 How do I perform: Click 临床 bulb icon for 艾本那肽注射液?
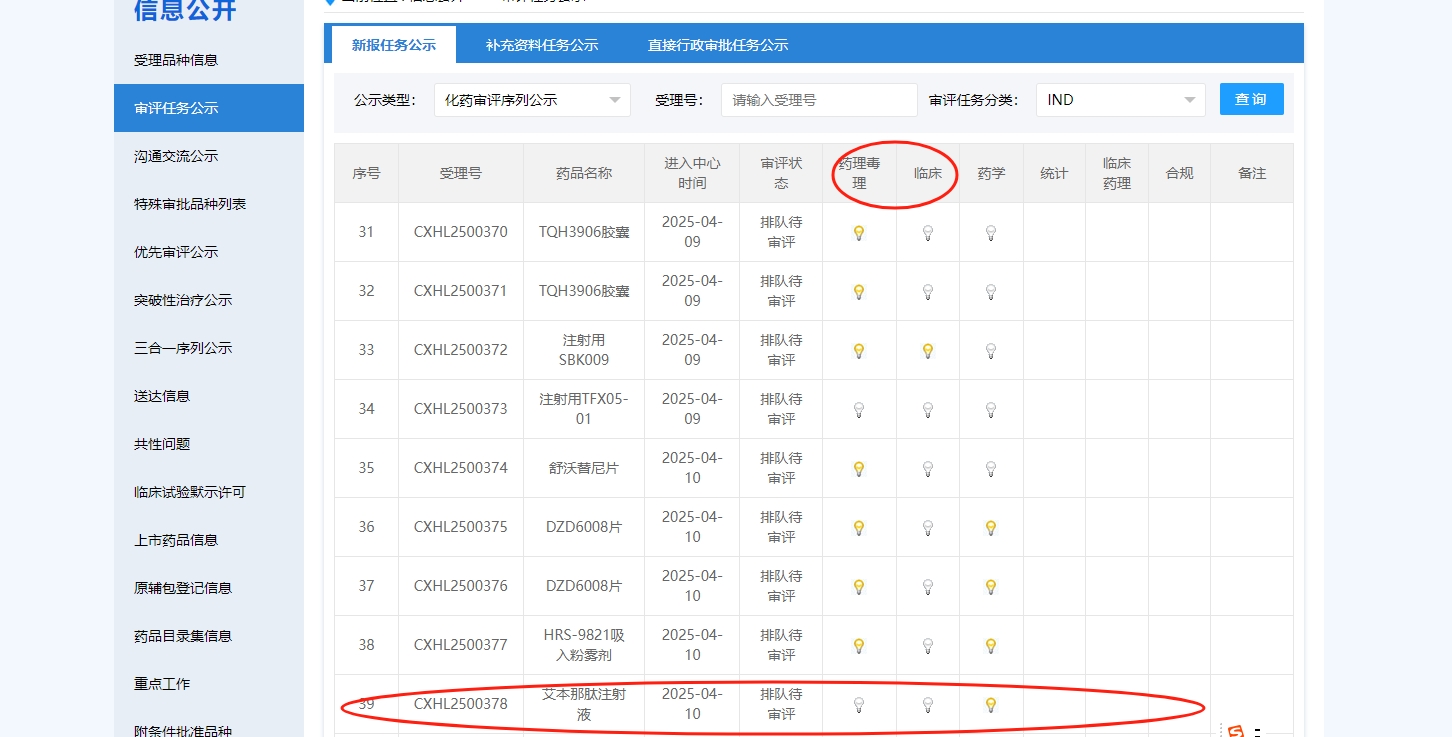click(x=927, y=705)
